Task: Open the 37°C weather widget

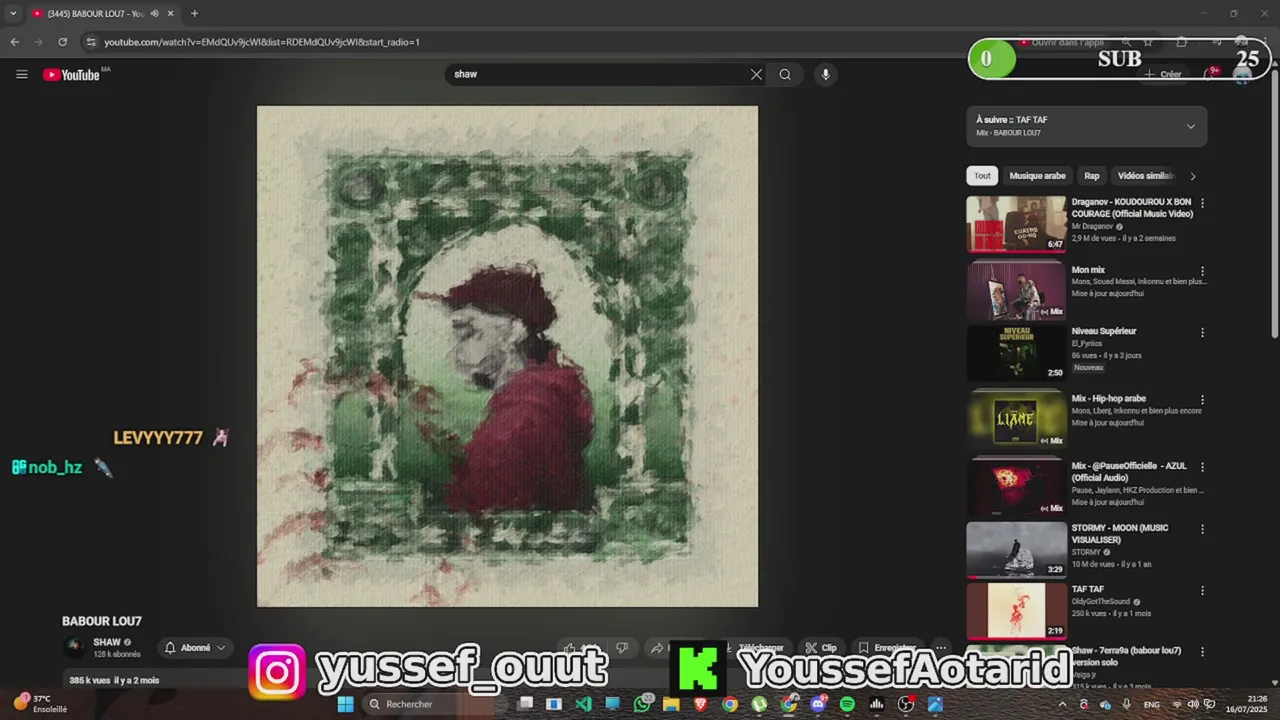Action: point(42,704)
